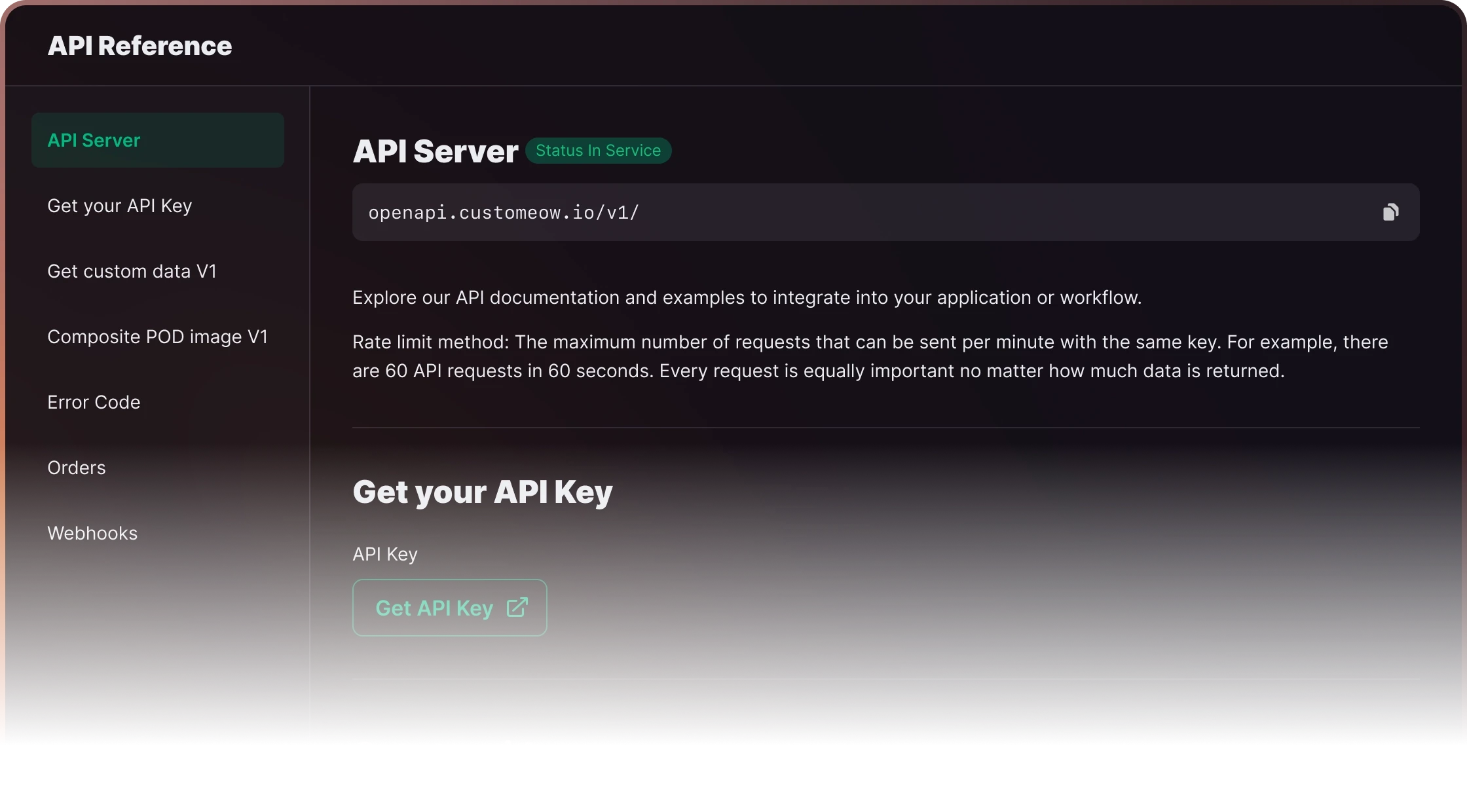This screenshot has height=812, width=1467.
Task: Click the API Reference page title
Action: [x=139, y=46]
